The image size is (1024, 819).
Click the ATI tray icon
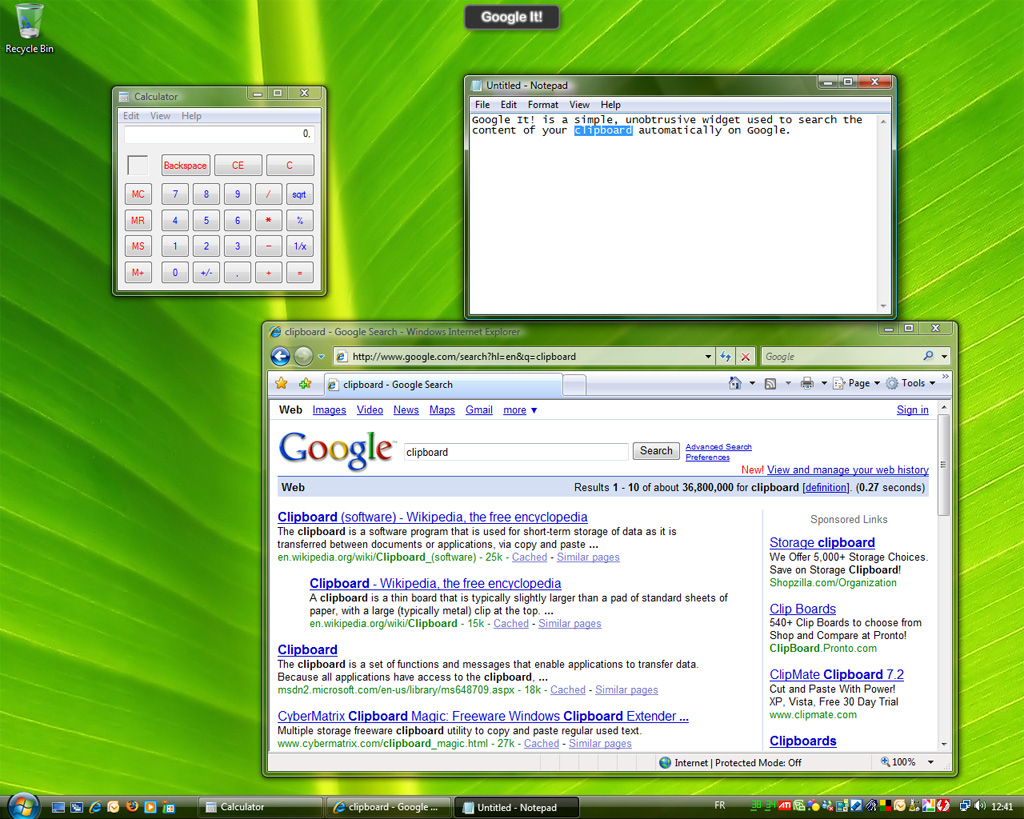point(784,806)
